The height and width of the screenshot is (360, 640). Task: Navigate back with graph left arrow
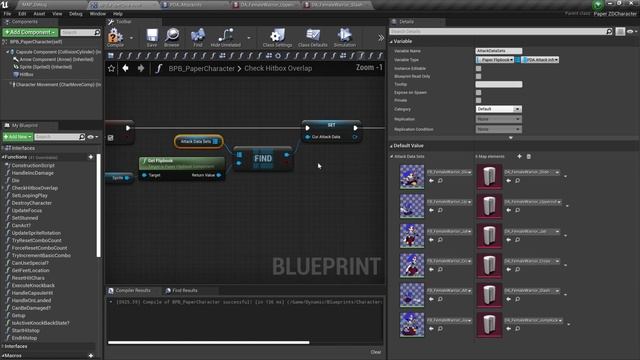(x=126, y=68)
